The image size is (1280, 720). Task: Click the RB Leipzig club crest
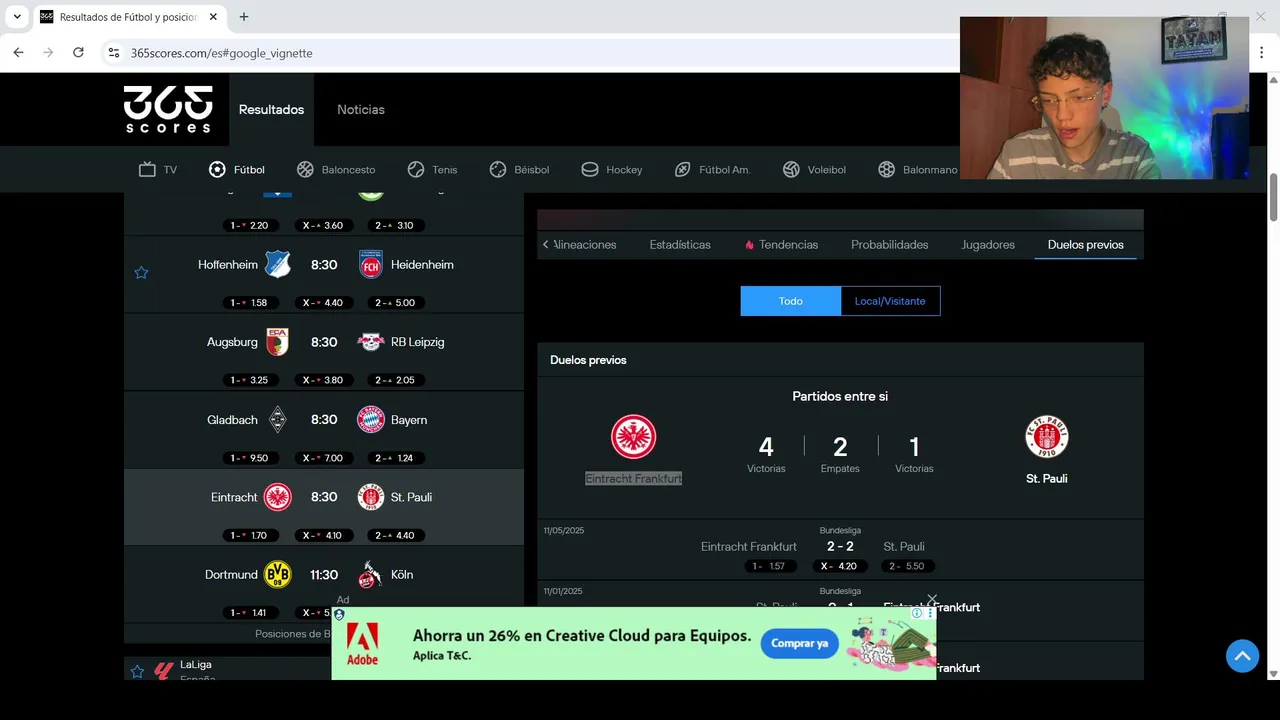[x=371, y=342]
